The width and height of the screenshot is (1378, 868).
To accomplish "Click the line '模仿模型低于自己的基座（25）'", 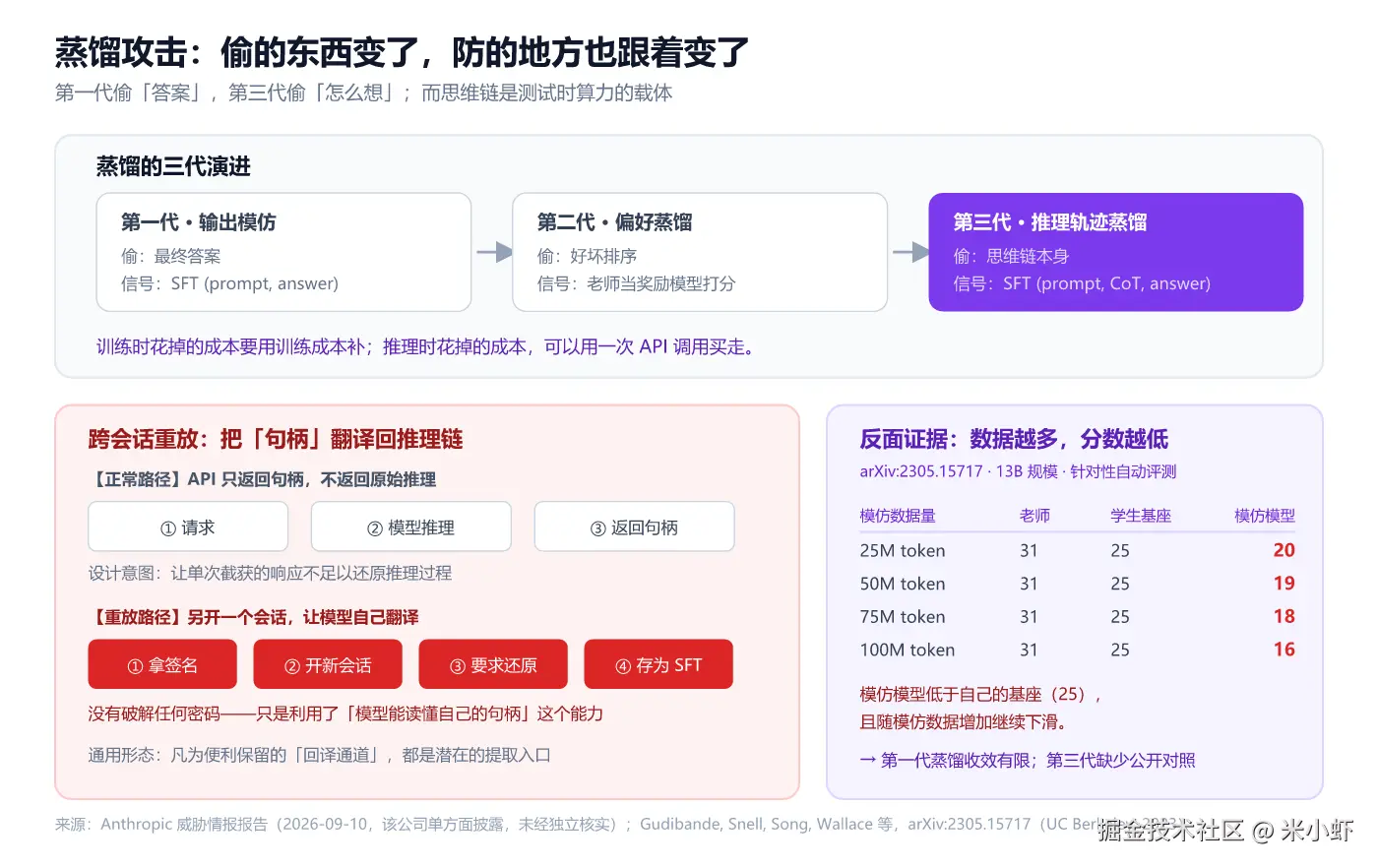I will (x=980, y=694).
